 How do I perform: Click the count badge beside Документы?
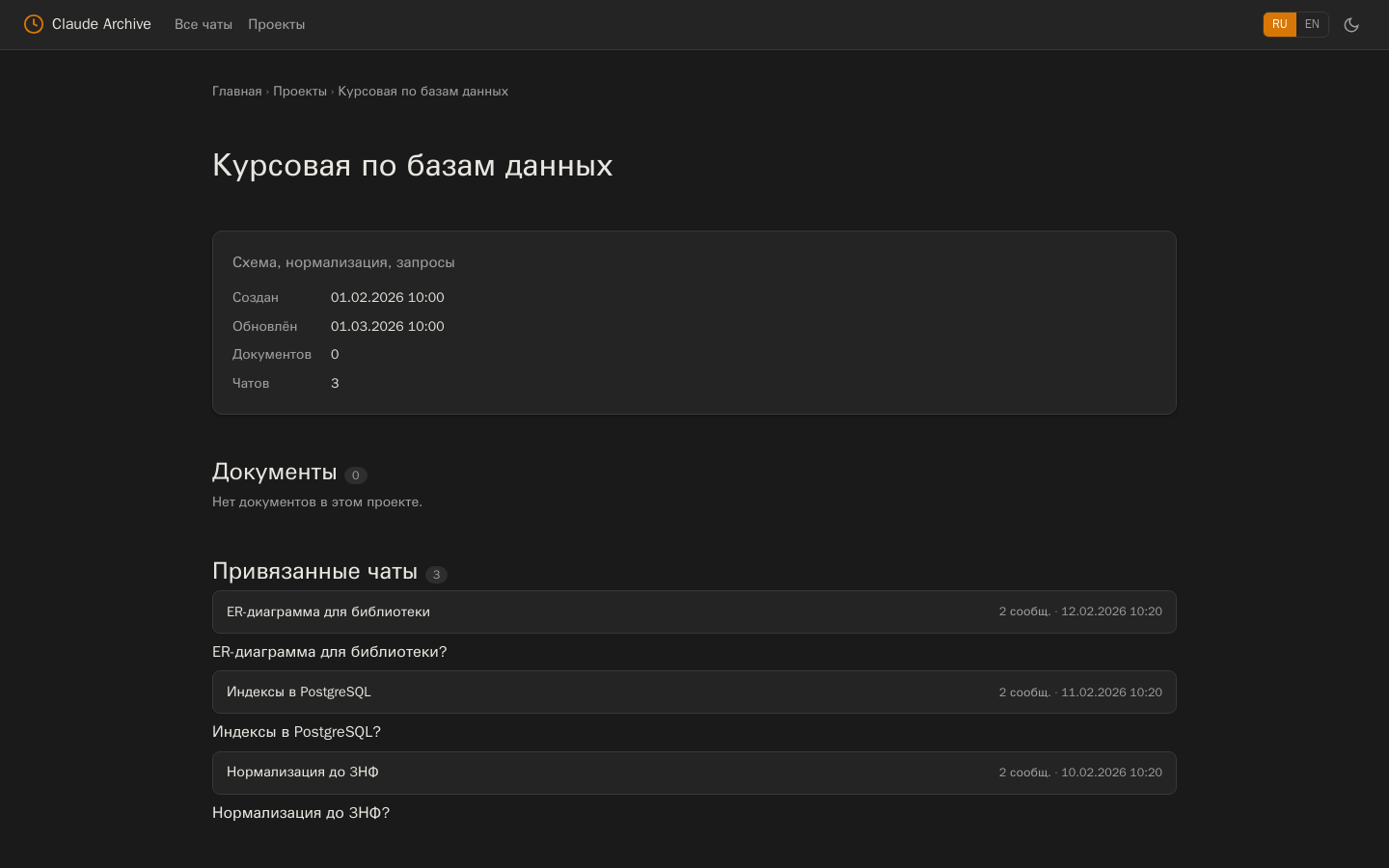tap(356, 475)
